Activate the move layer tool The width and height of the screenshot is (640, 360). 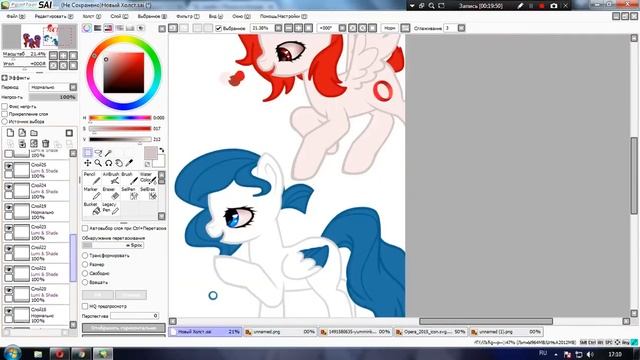(x=88, y=163)
